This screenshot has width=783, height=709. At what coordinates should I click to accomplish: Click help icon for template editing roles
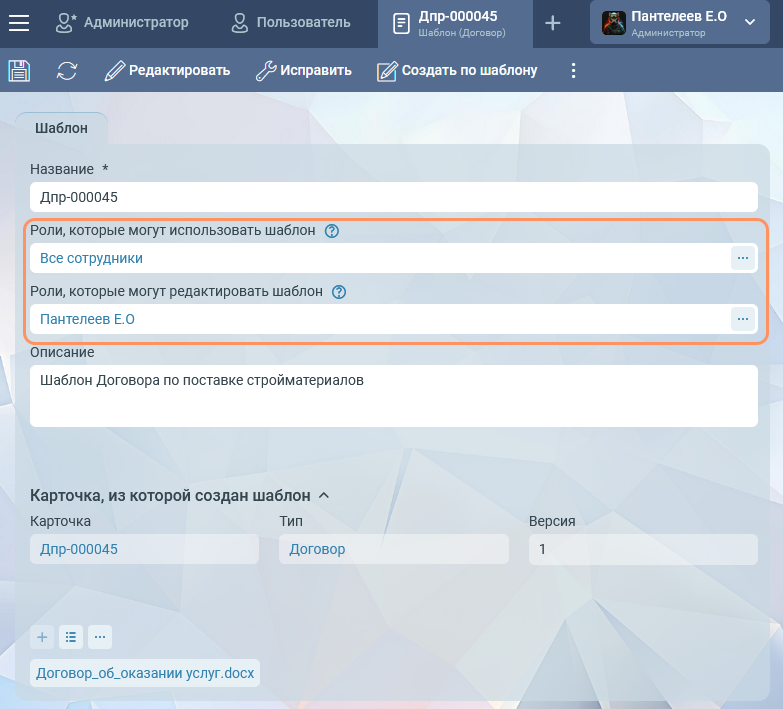(338, 293)
